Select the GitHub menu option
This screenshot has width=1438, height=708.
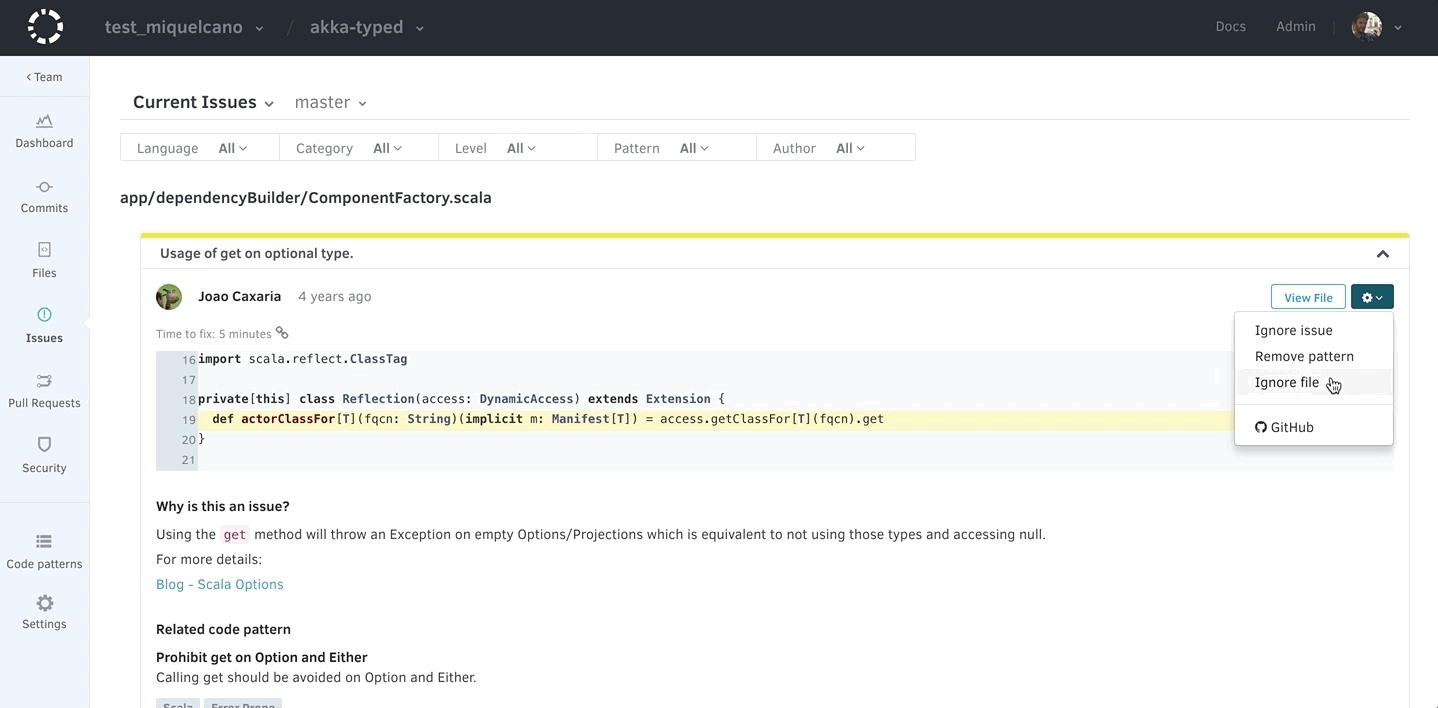[x=1284, y=427]
